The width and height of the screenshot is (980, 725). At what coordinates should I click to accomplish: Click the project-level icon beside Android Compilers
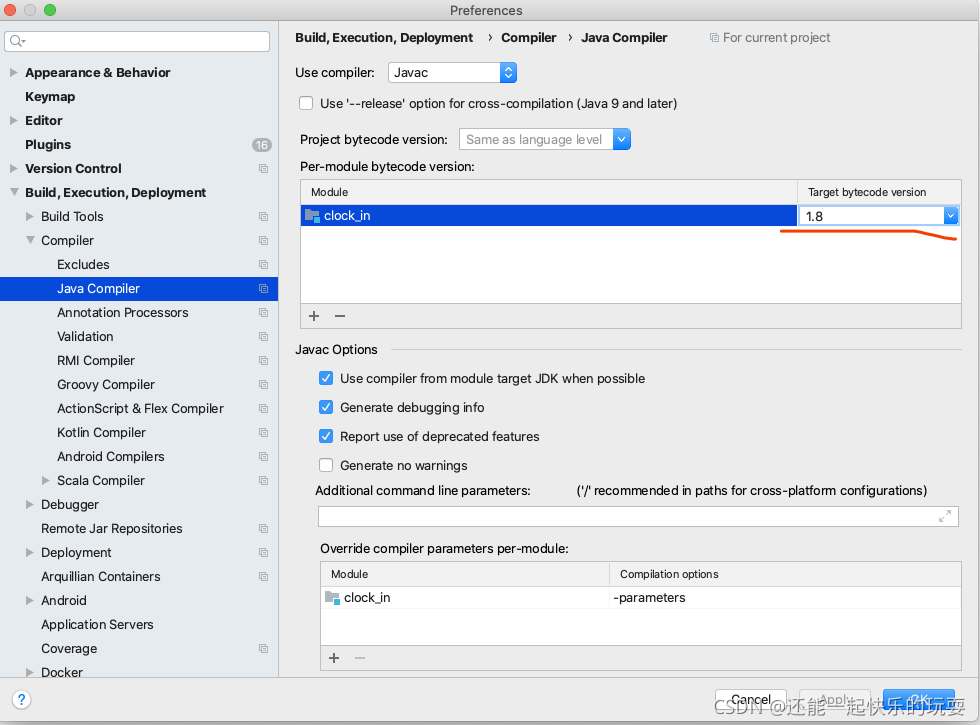click(x=264, y=457)
